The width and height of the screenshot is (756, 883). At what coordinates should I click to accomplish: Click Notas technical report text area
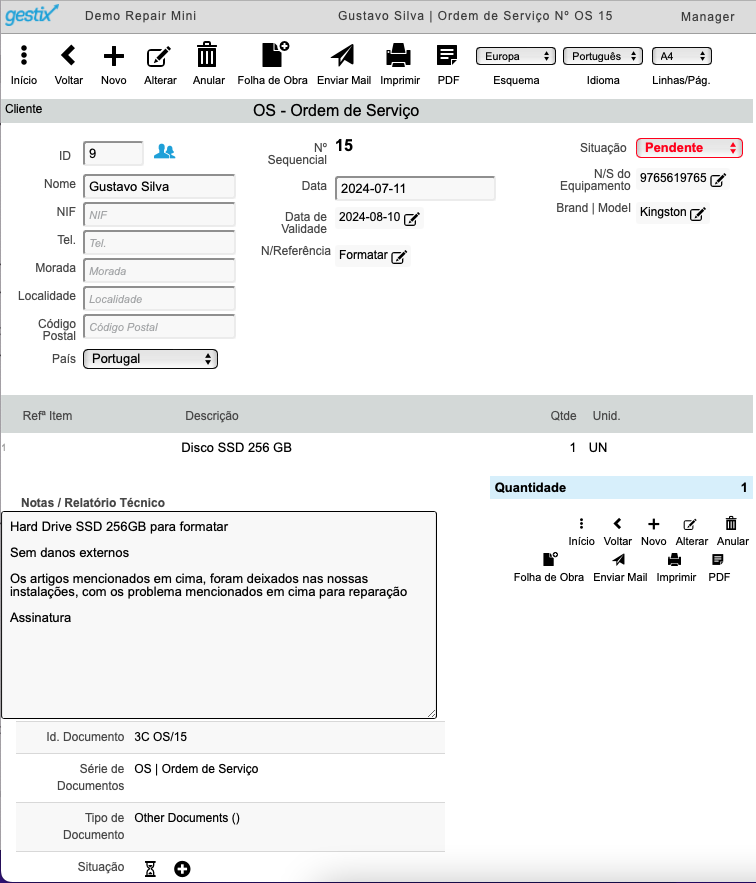pos(219,615)
